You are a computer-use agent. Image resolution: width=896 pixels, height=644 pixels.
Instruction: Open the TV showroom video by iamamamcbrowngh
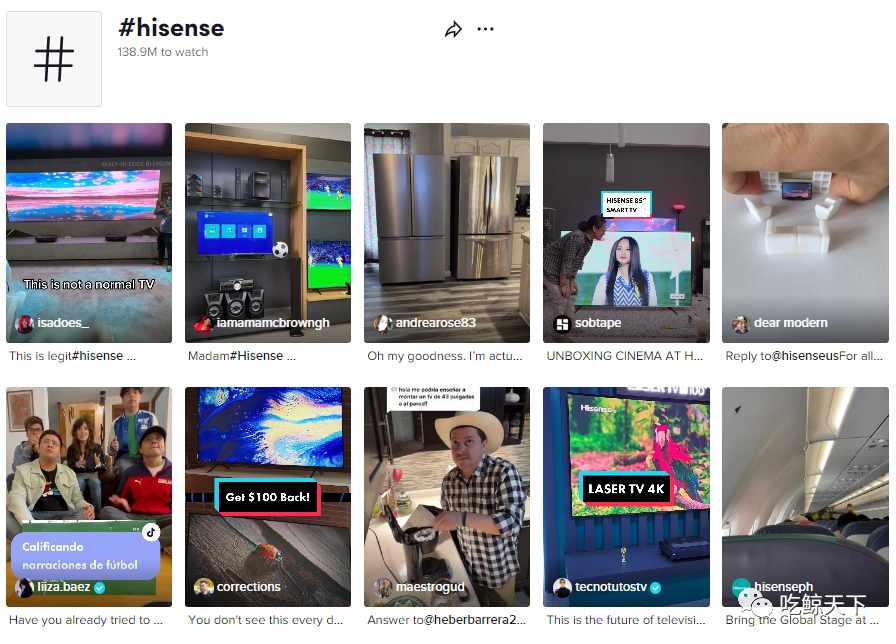tap(268, 233)
